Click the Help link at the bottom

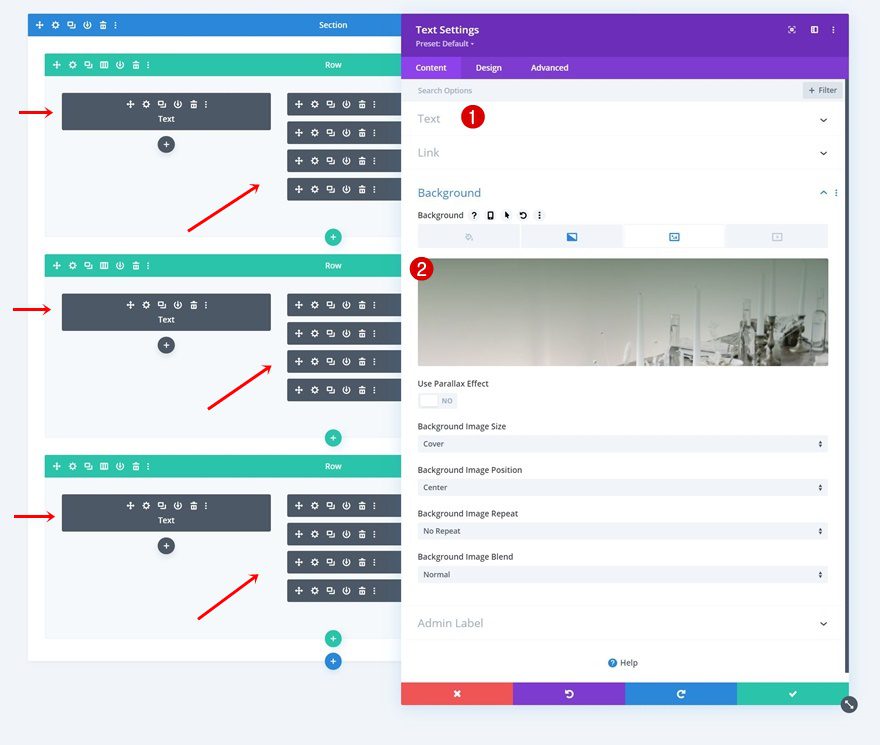[623, 662]
